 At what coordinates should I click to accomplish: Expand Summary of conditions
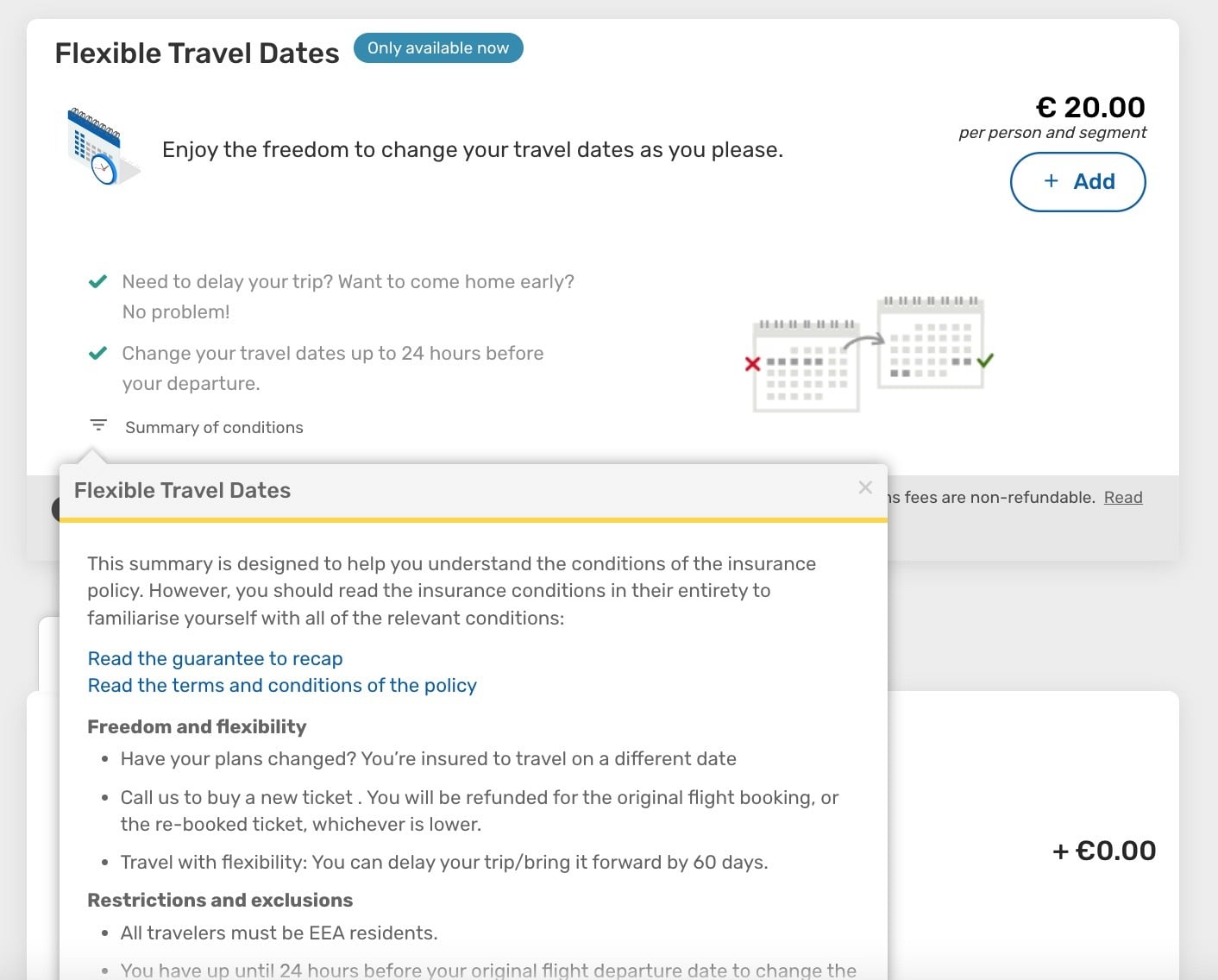coord(214,427)
